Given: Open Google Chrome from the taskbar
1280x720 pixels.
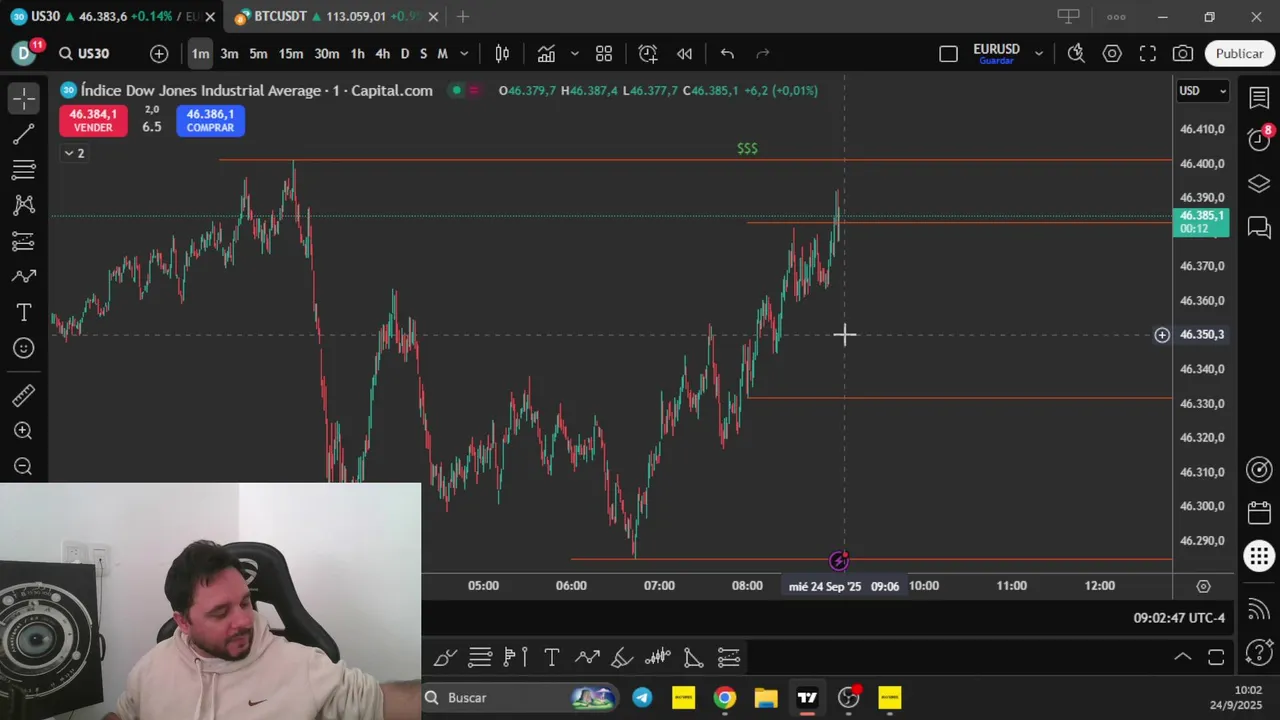Looking at the screenshot, I should point(725,698).
